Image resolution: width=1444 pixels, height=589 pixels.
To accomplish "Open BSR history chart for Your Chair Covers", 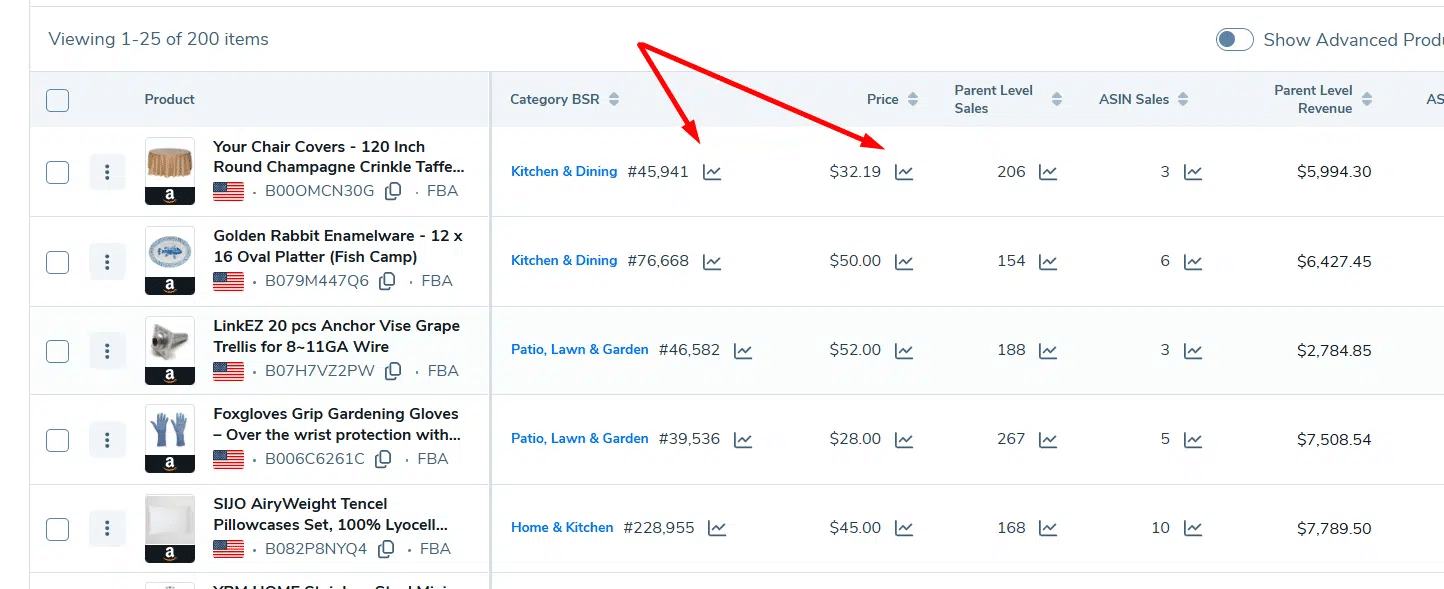I will click(x=712, y=172).
